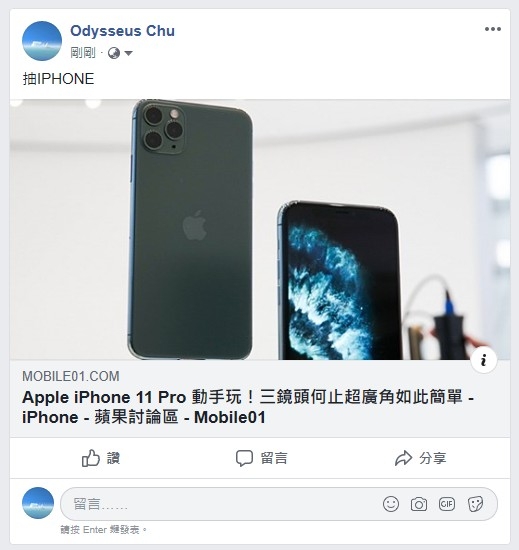
Task: Click the poster's round profile picture
Action: coord(42,41)
